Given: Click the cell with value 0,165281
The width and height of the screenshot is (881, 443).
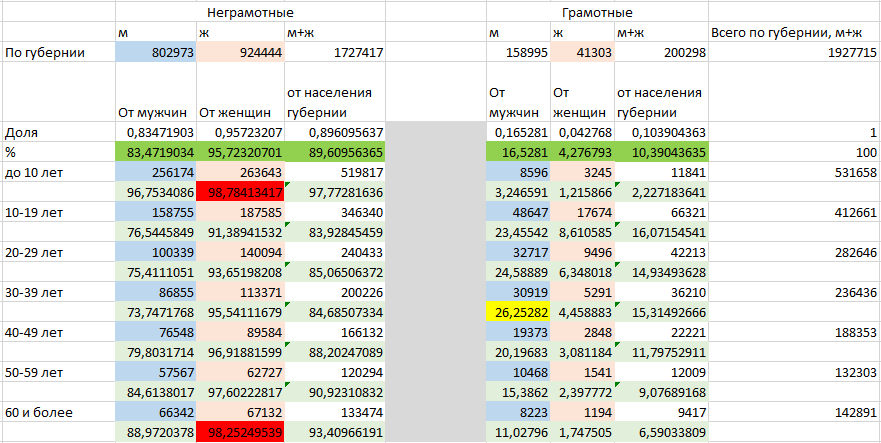Looking at the screenshot, I should tap(516, 132).
